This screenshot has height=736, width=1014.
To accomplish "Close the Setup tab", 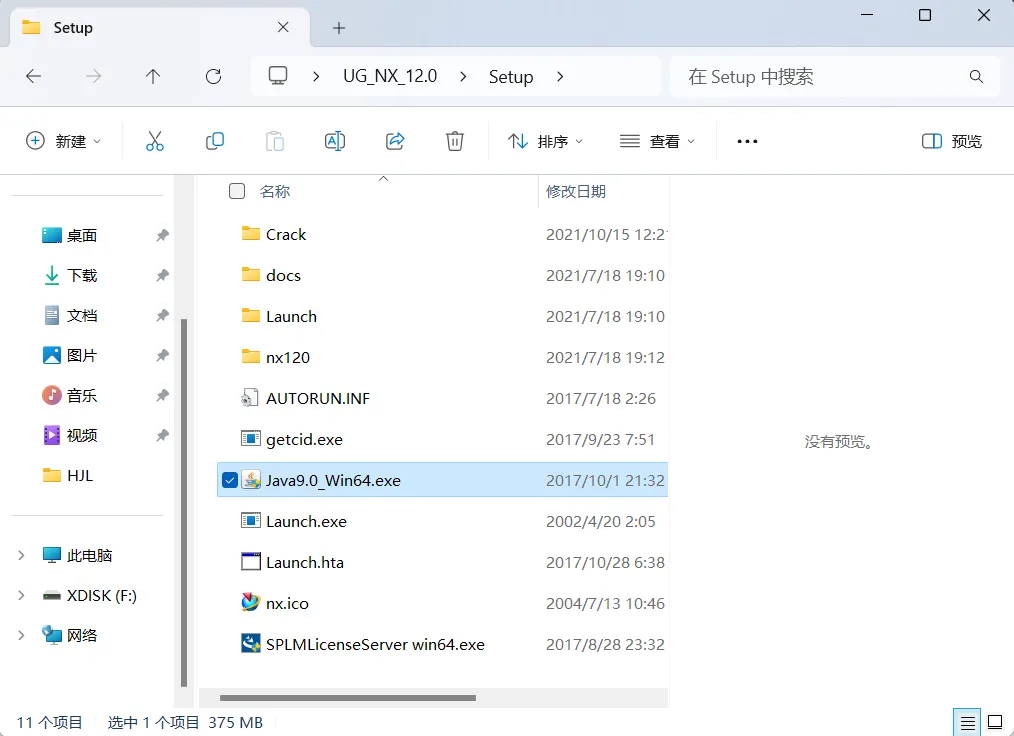I will pos(283,27).
